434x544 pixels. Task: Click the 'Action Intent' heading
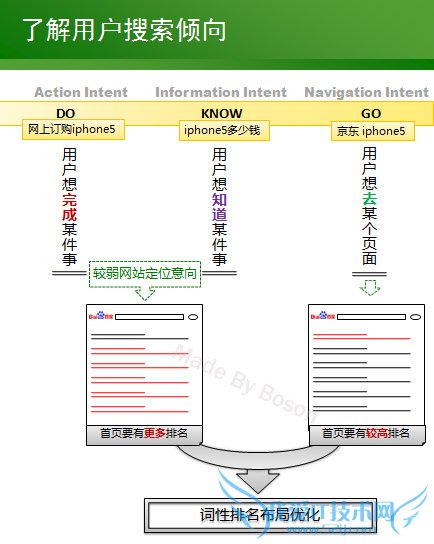(81, 92)
